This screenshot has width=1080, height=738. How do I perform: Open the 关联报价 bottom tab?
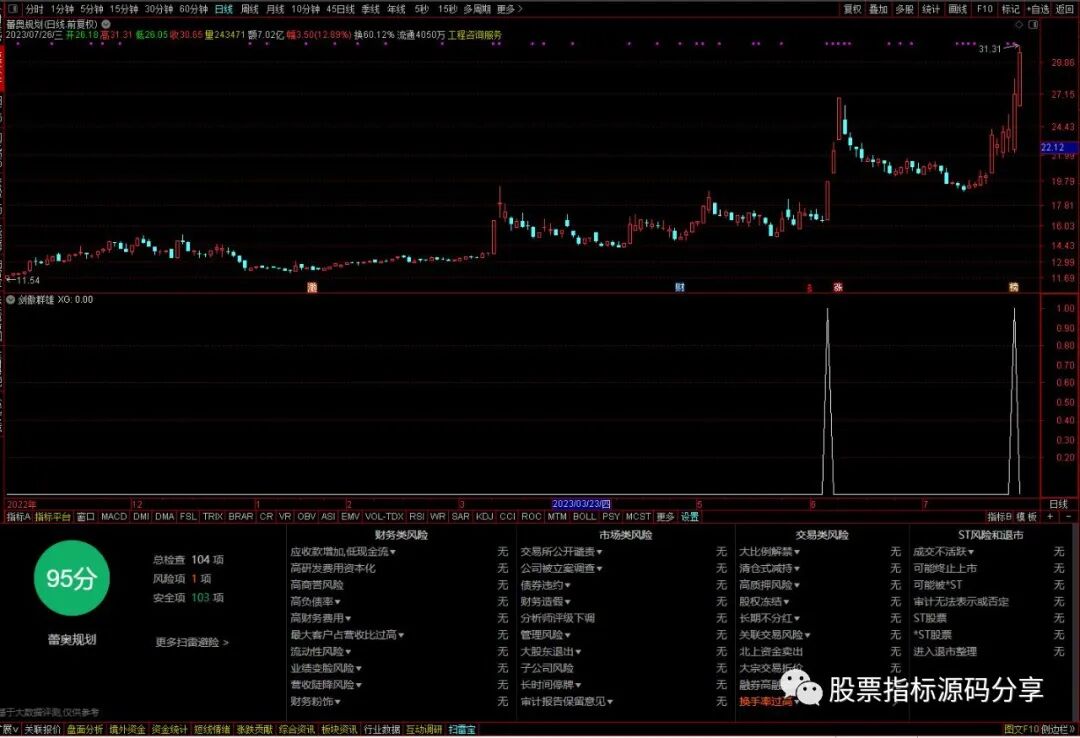click(43, 730)
